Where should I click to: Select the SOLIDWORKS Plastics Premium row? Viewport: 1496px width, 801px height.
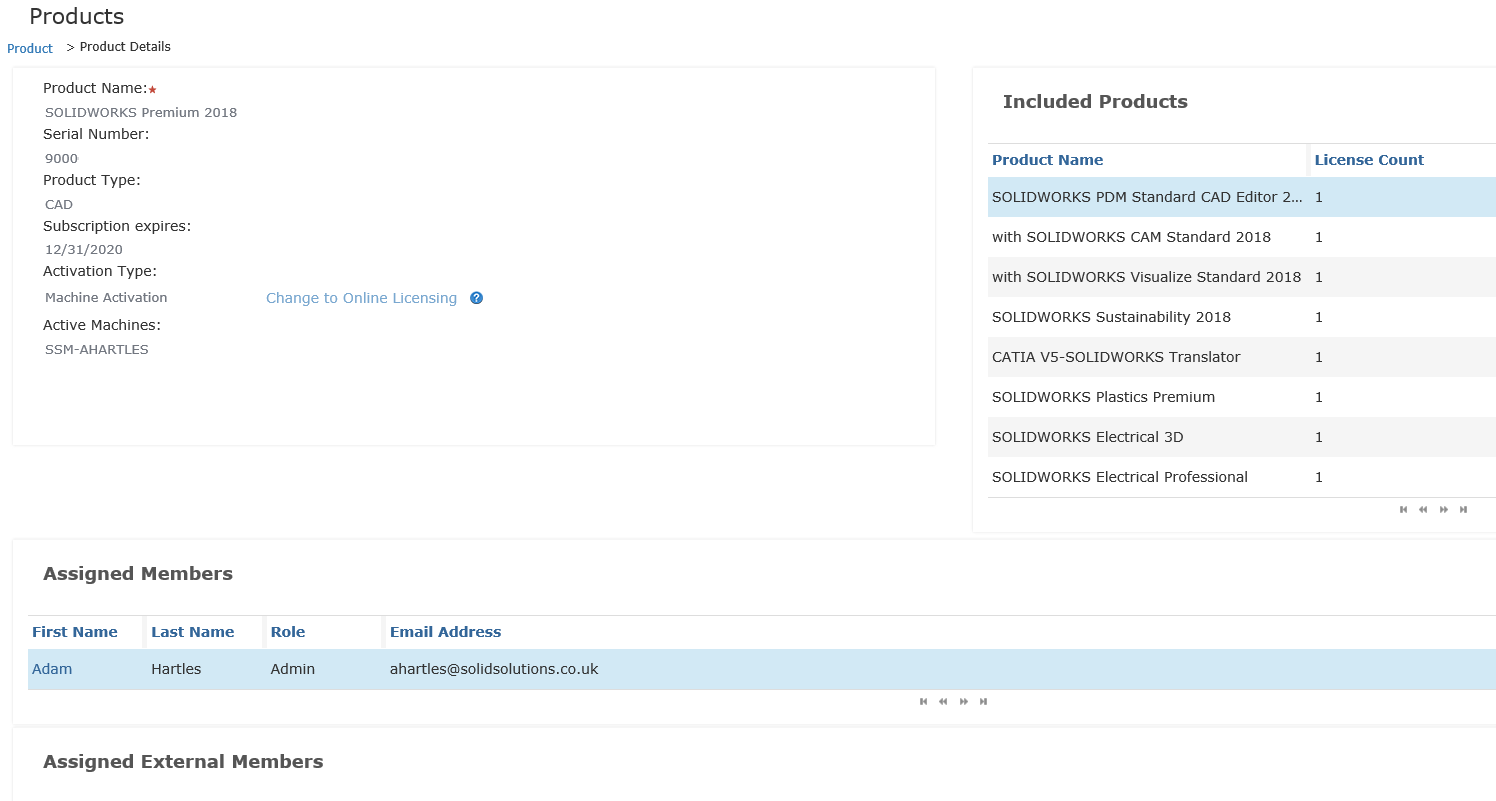(x=1103, y=397)
